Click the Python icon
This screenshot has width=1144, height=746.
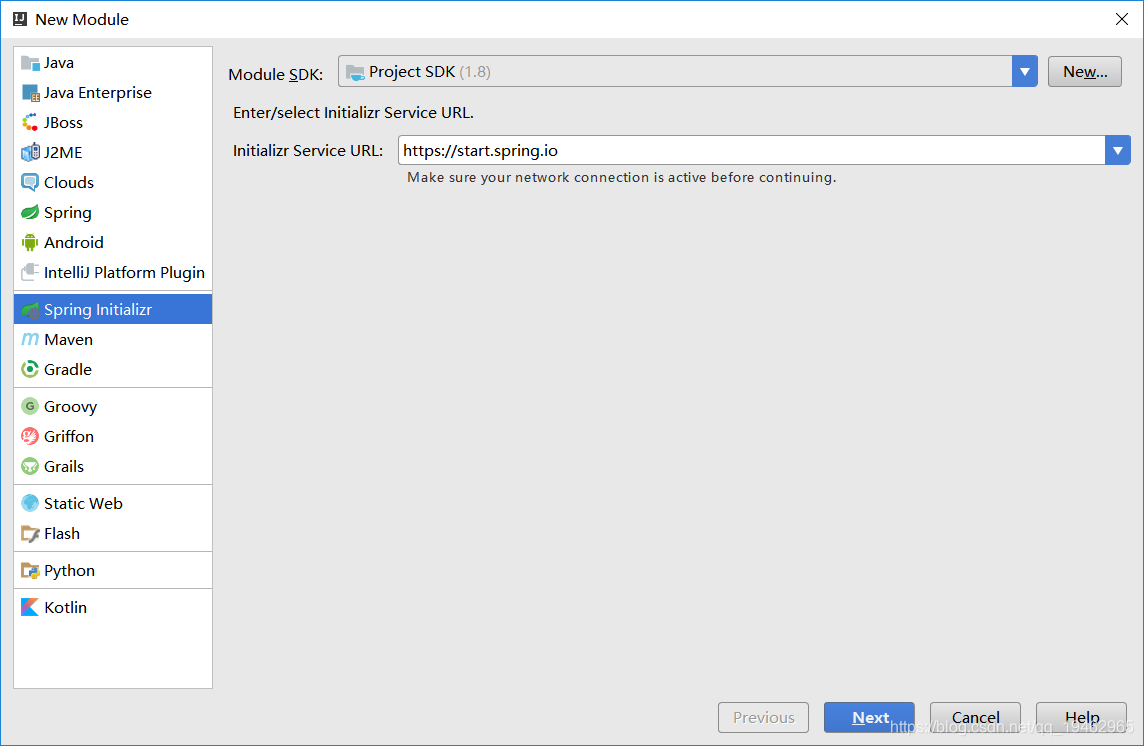[30, 571]
